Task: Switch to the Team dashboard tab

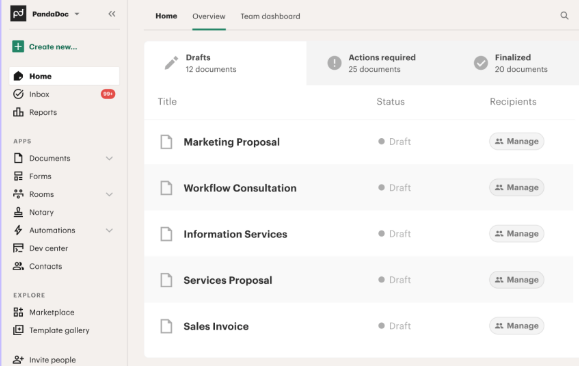Action: tap(270, 16)
